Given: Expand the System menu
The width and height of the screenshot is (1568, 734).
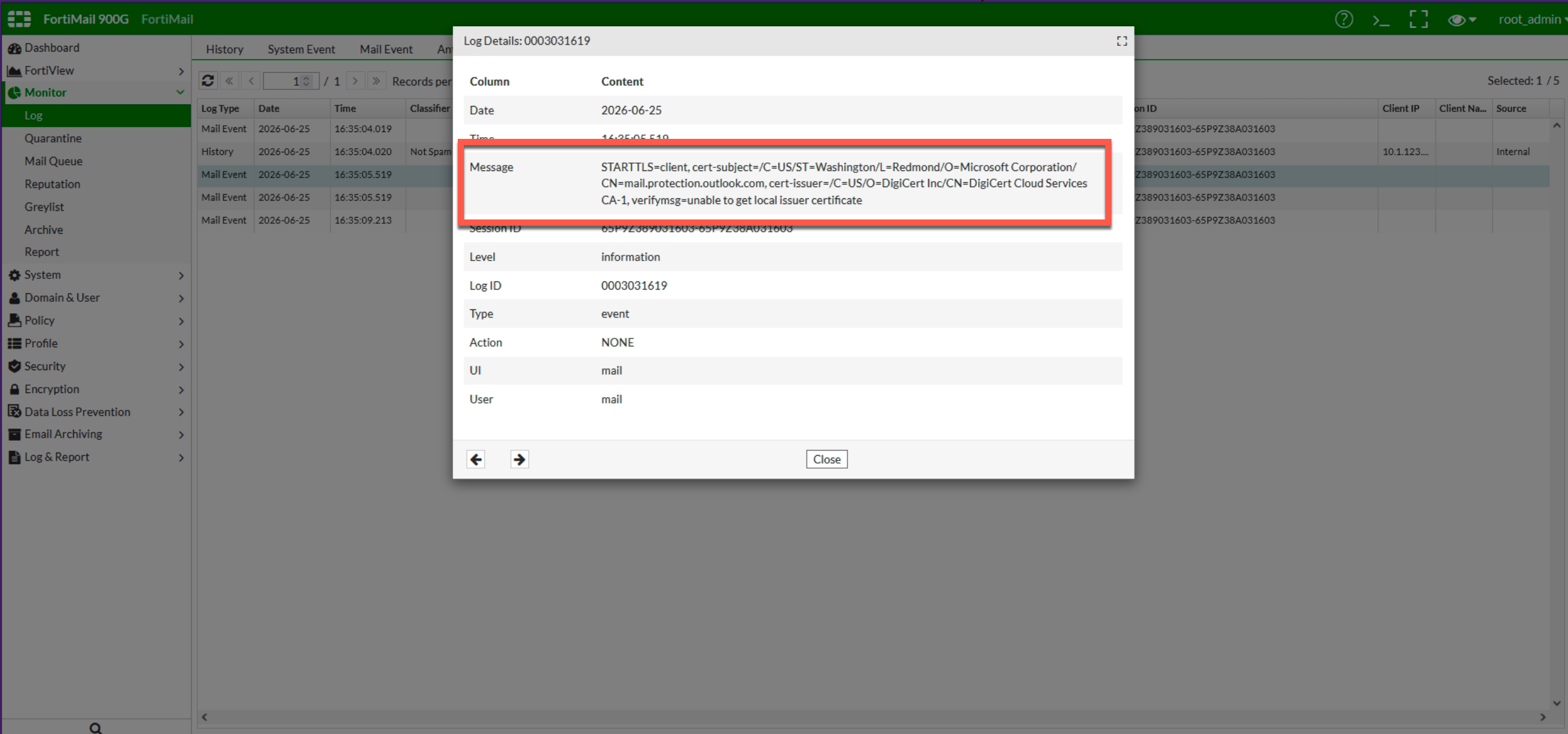Looking at the screenshot, I should pos(96,275).
